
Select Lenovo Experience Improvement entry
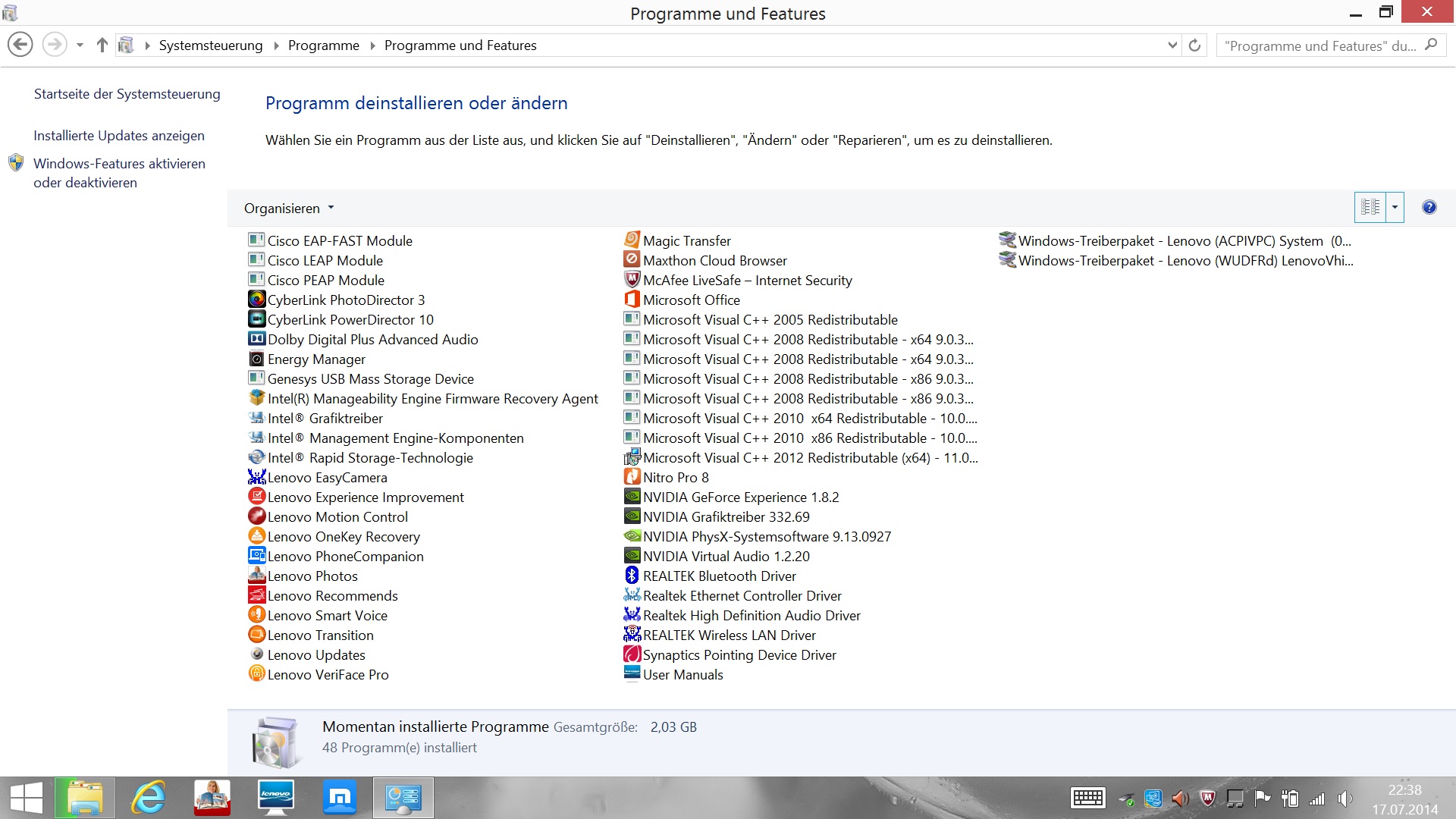[356, 497]
